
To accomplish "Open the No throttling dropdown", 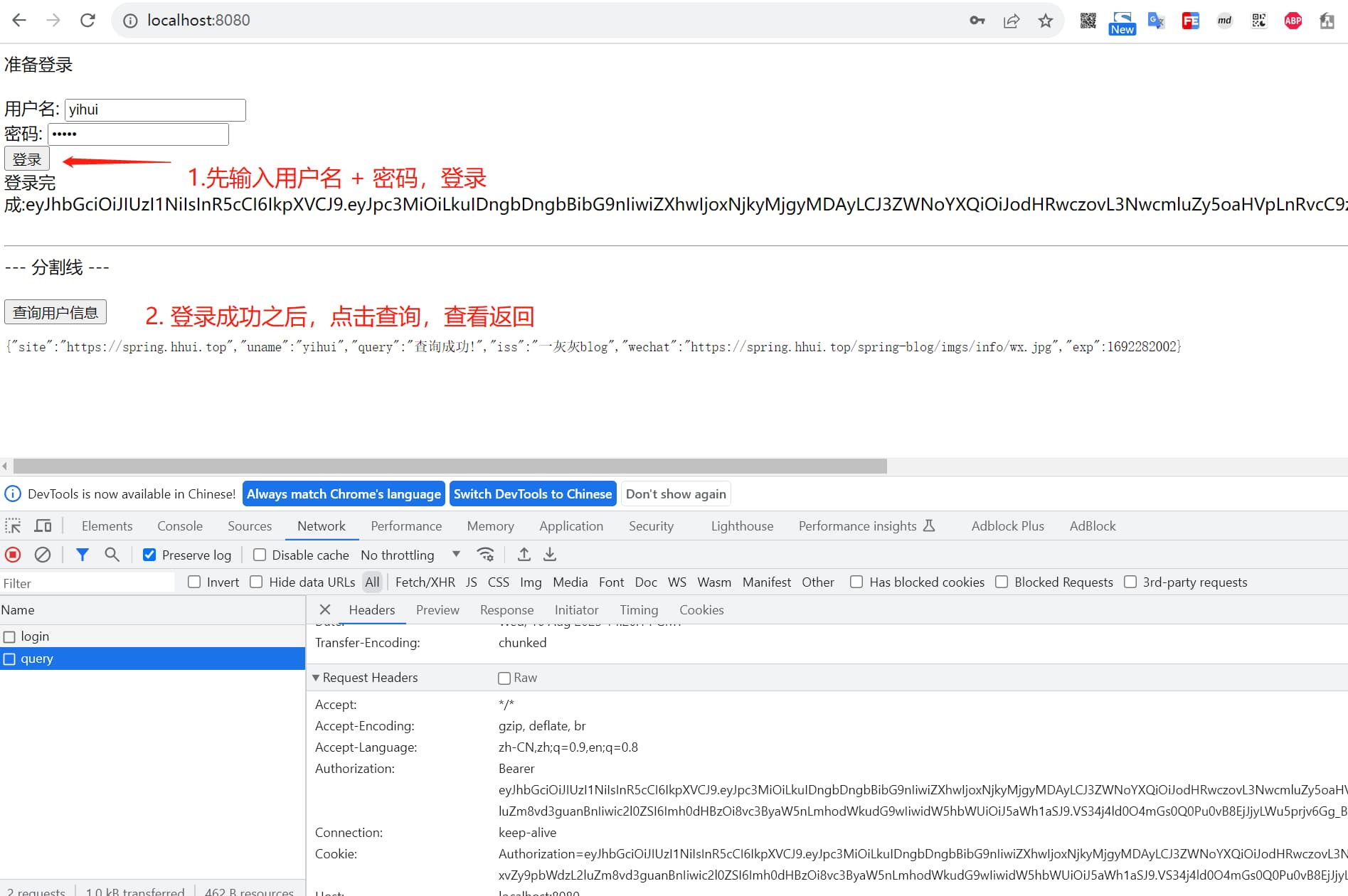I will 410,555.
